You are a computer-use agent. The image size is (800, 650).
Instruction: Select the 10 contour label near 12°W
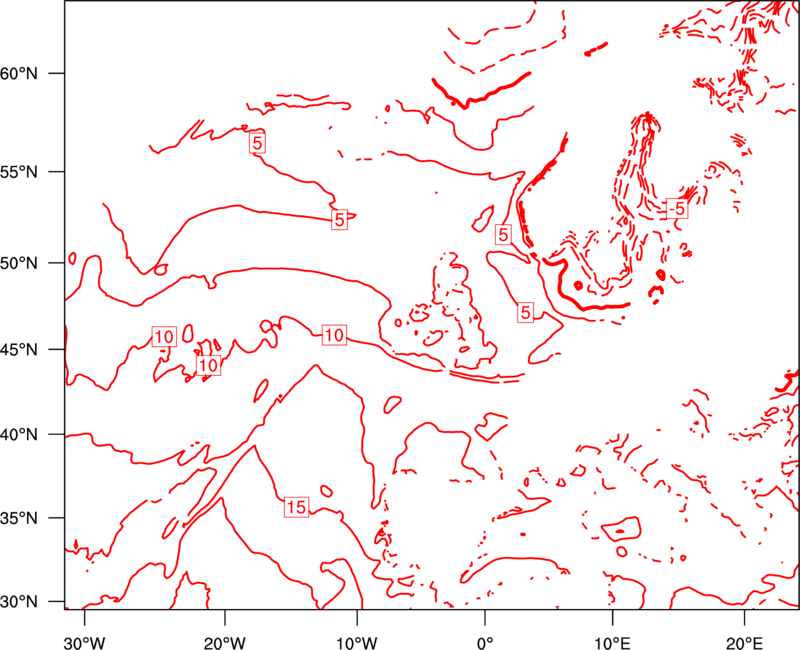(334, 335)
